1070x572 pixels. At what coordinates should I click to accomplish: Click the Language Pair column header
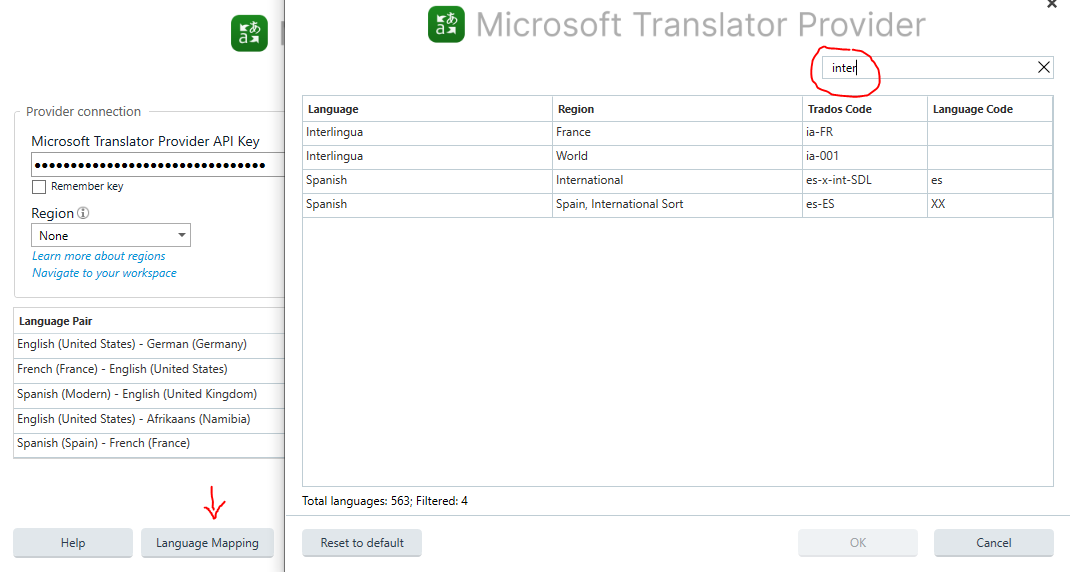(149, 321)
